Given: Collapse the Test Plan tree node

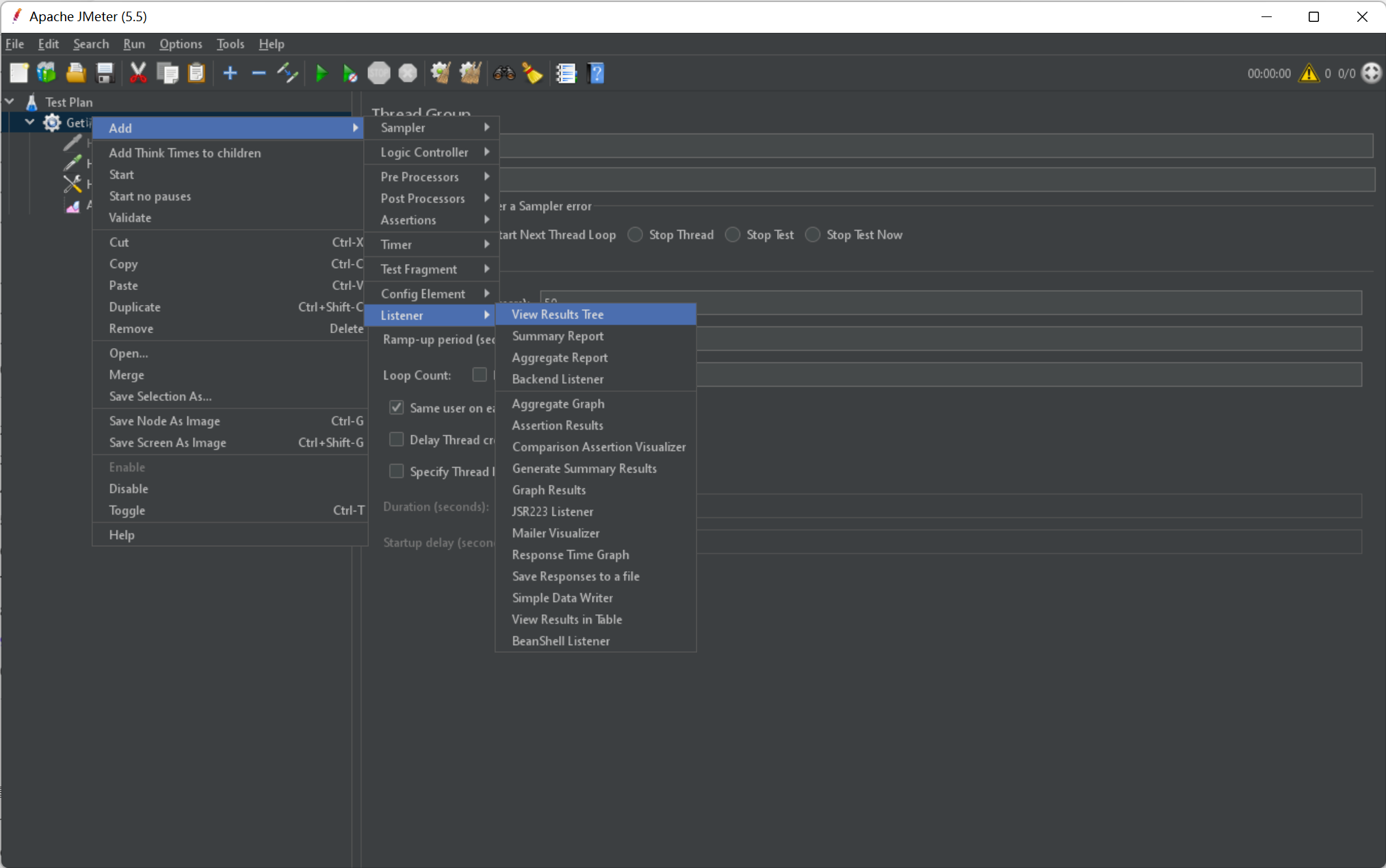Looking at the screenshot, I should point(10,101).
